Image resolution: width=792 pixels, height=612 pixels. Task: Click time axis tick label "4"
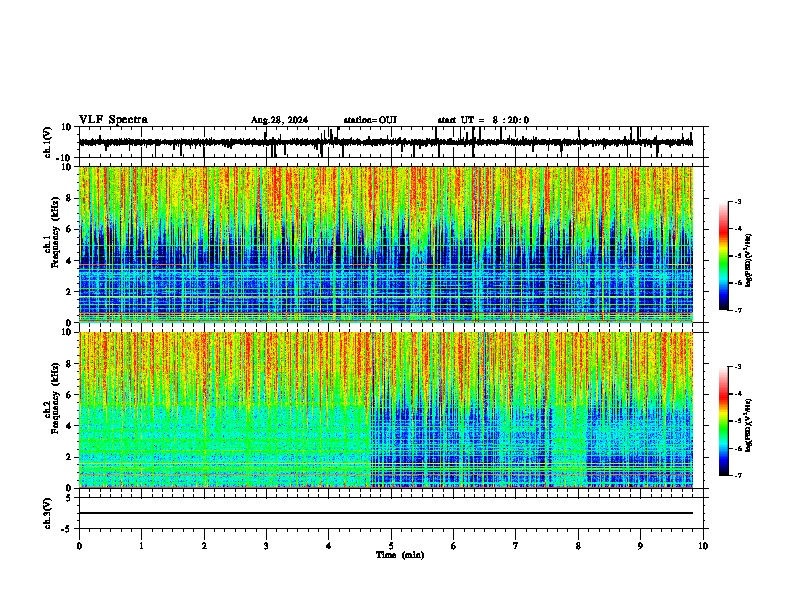pos(329,546)
